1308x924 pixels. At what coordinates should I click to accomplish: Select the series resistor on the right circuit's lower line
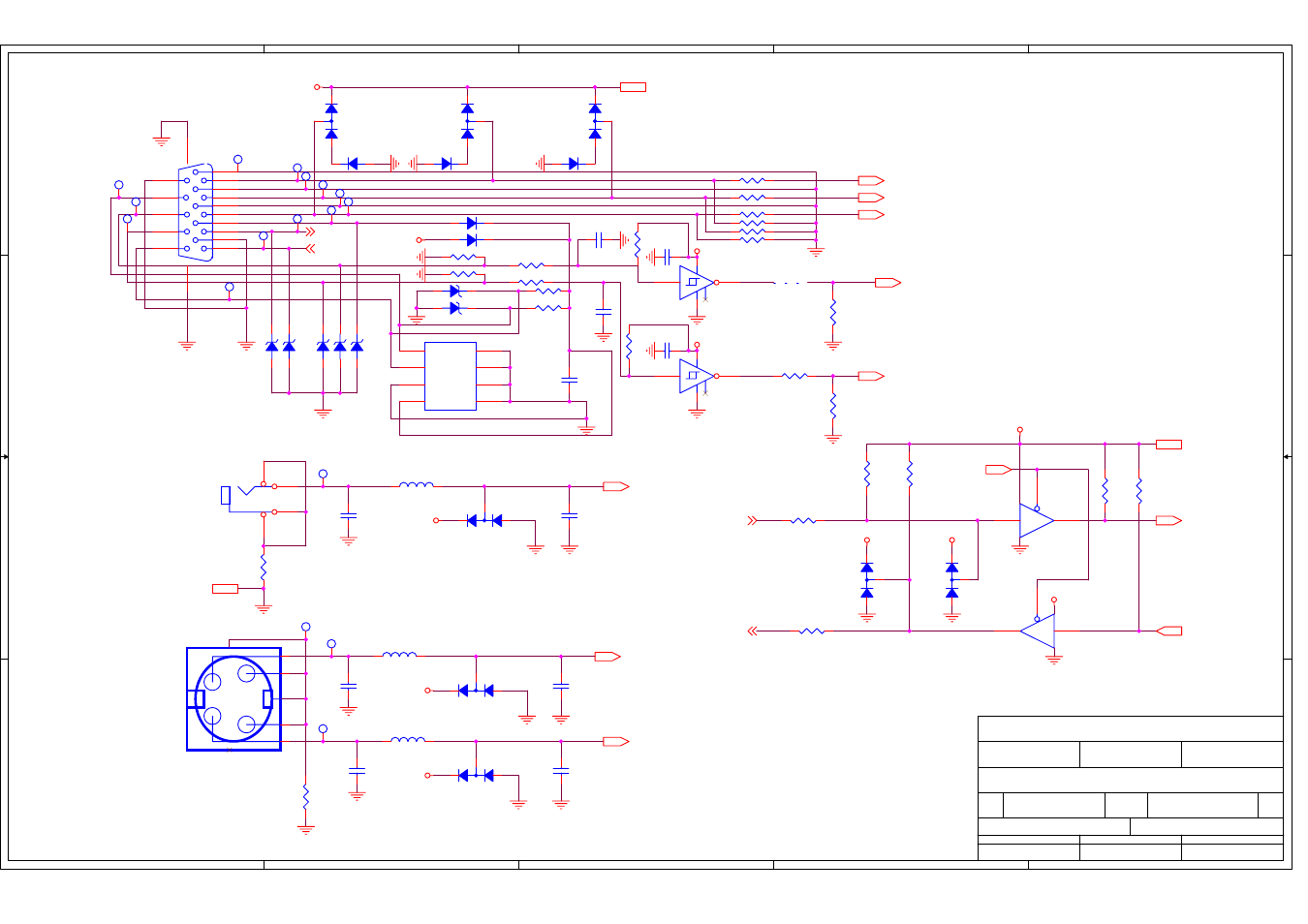point(812,631)
